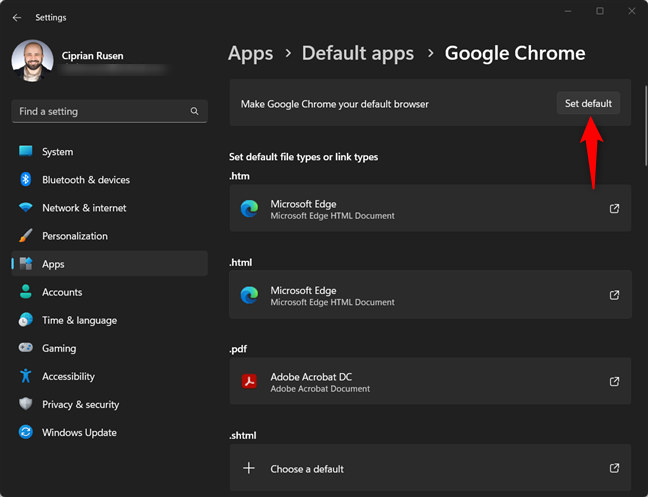The height and width of the screenshot is (497, 648).
Task: Click the search magnifier icon
Action: 194,111
